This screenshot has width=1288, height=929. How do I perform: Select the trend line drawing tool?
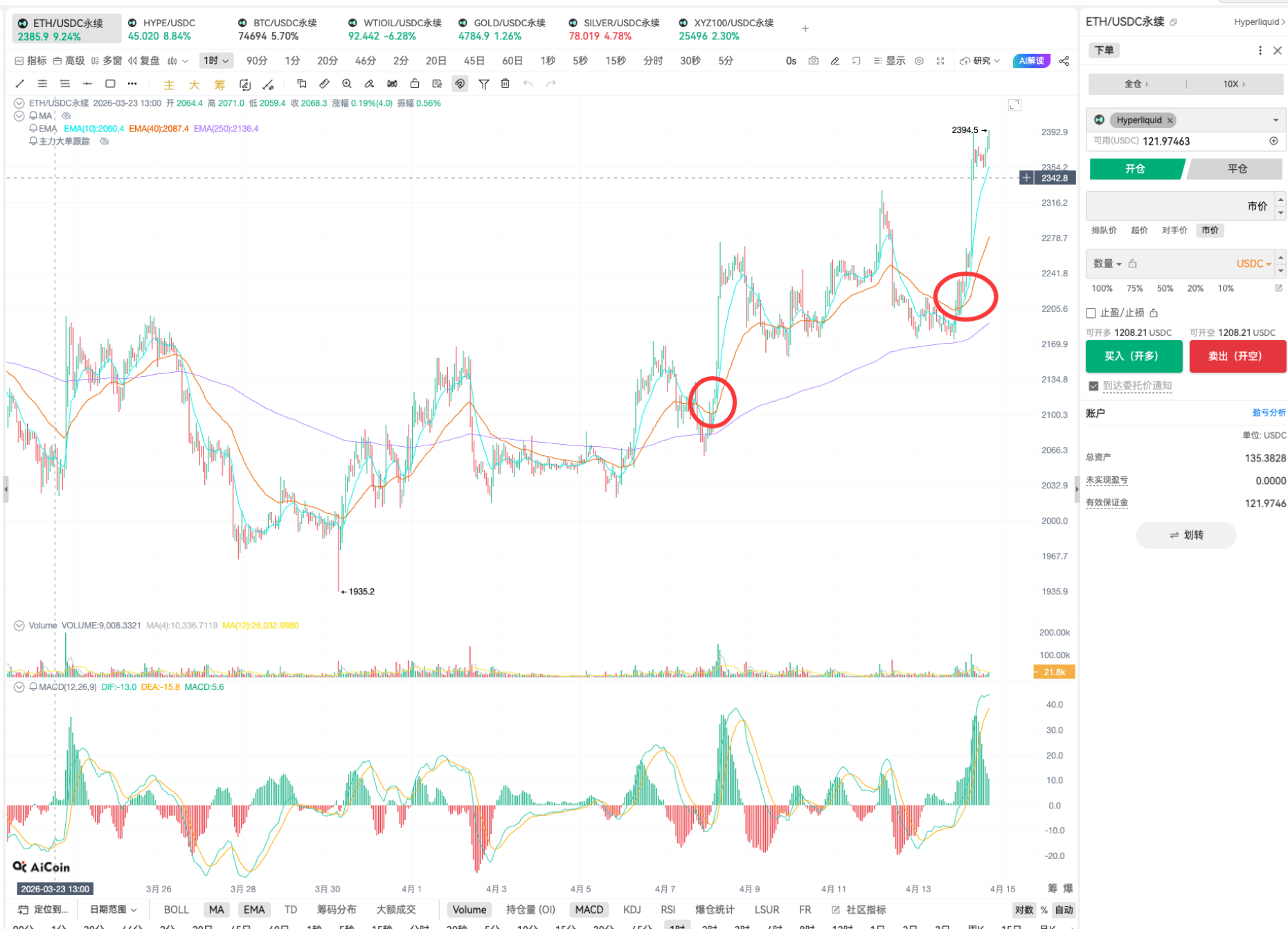19,84
